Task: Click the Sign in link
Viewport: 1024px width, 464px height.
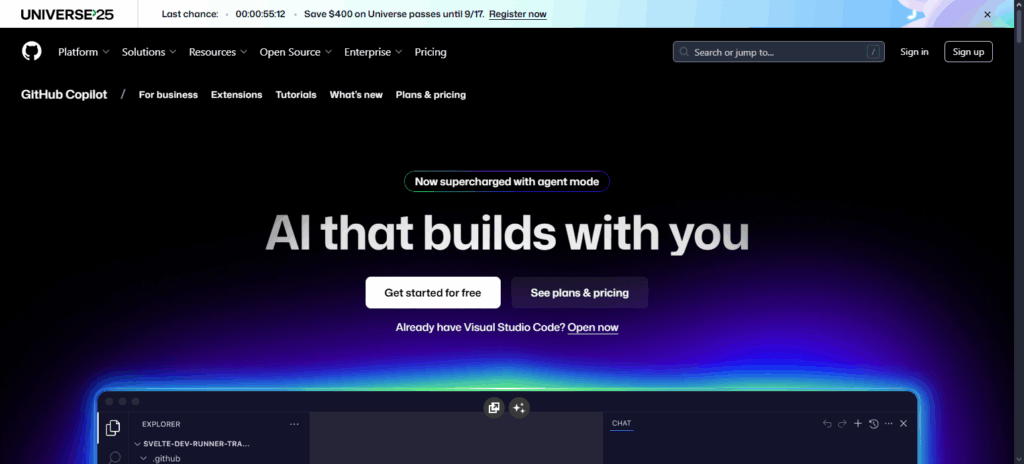Action: pos(914,52)
